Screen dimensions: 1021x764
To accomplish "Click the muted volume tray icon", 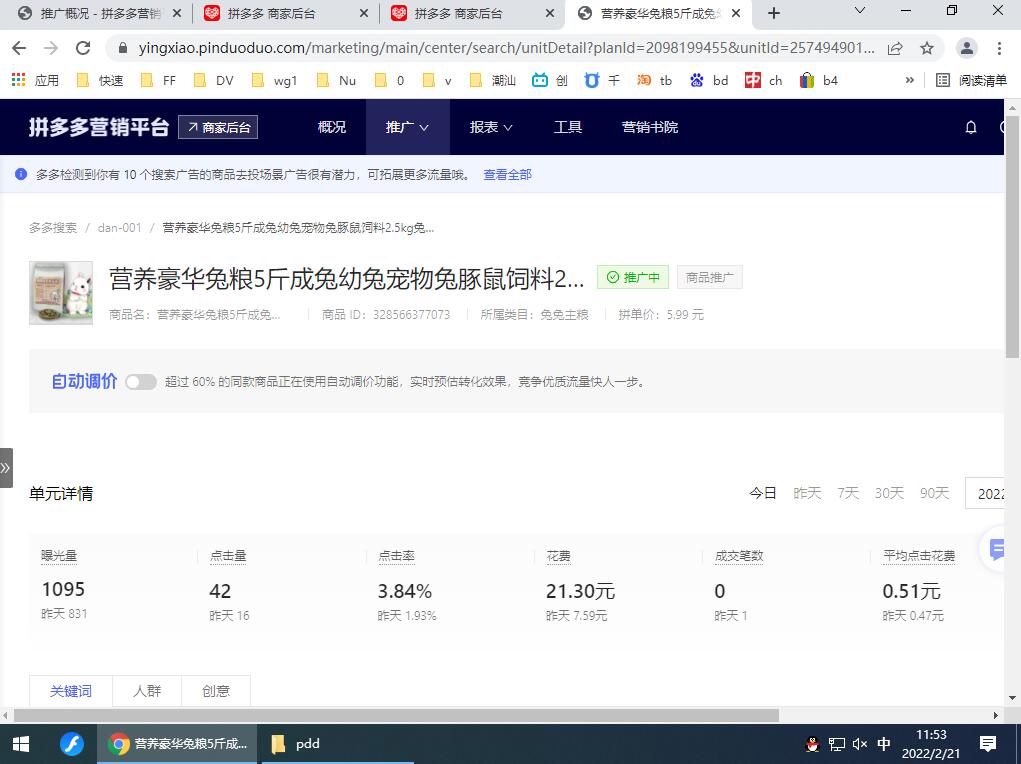I will pyautogui.click(x=860, y=744).
